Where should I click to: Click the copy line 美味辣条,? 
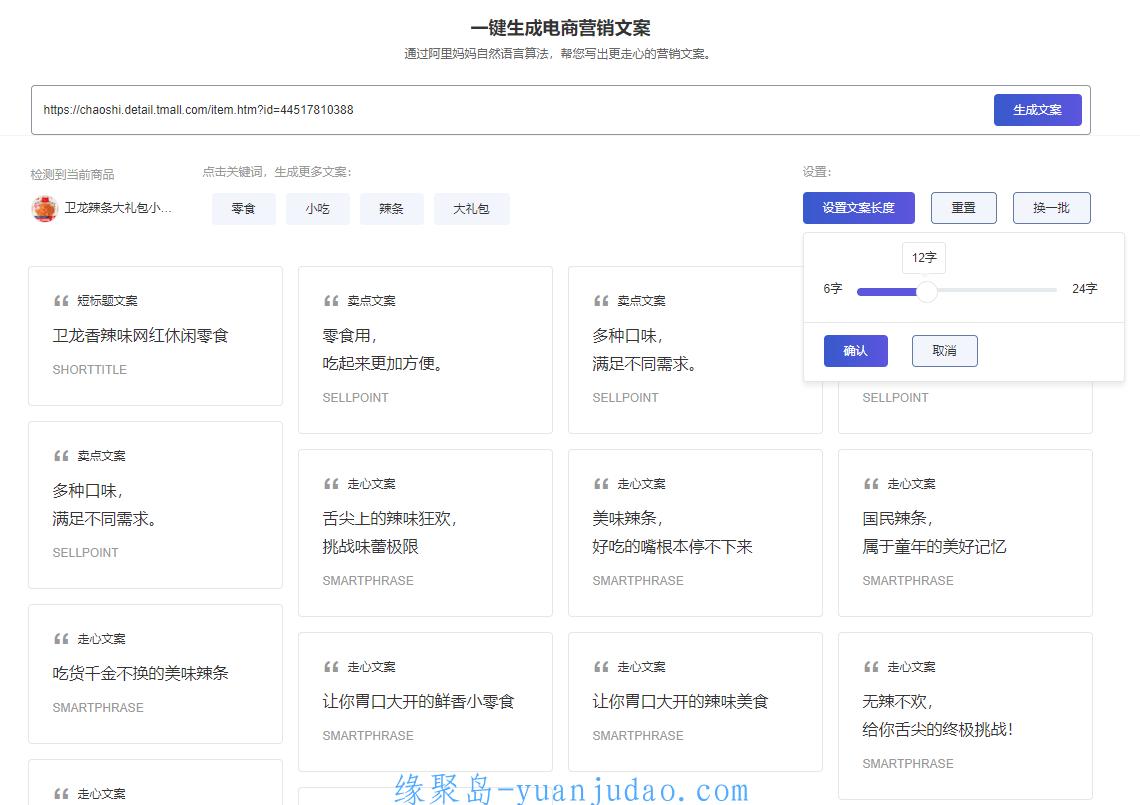(627, 518)
